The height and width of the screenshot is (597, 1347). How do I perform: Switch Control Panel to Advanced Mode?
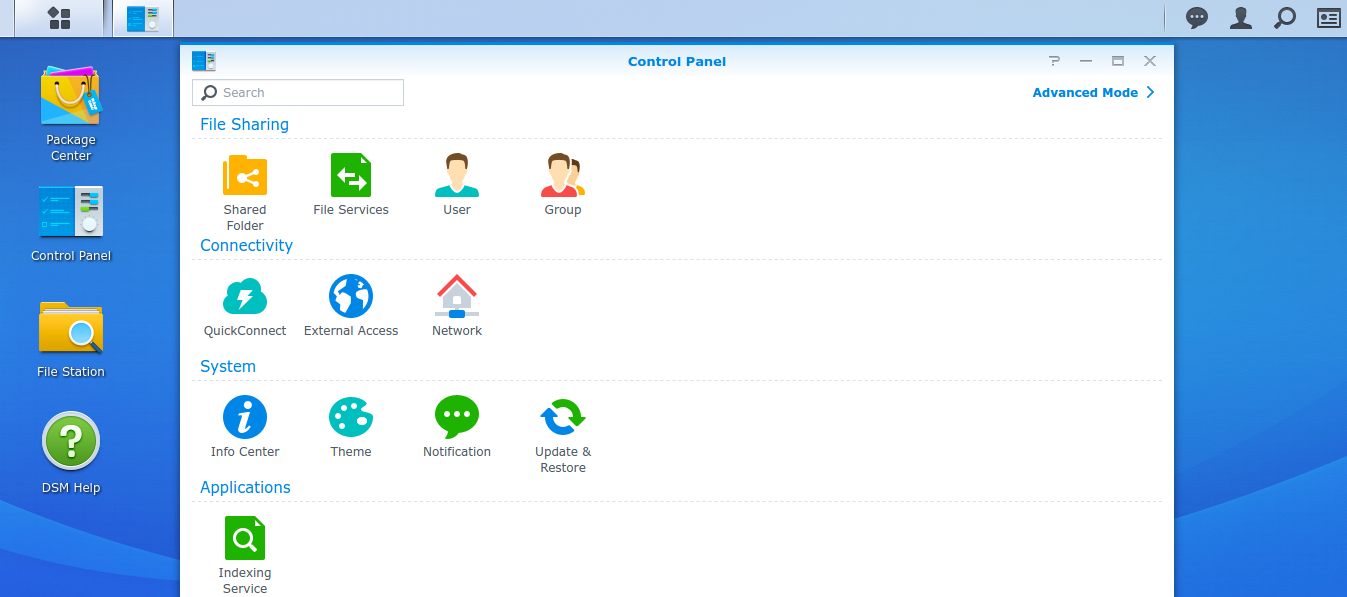(1094, 93)
